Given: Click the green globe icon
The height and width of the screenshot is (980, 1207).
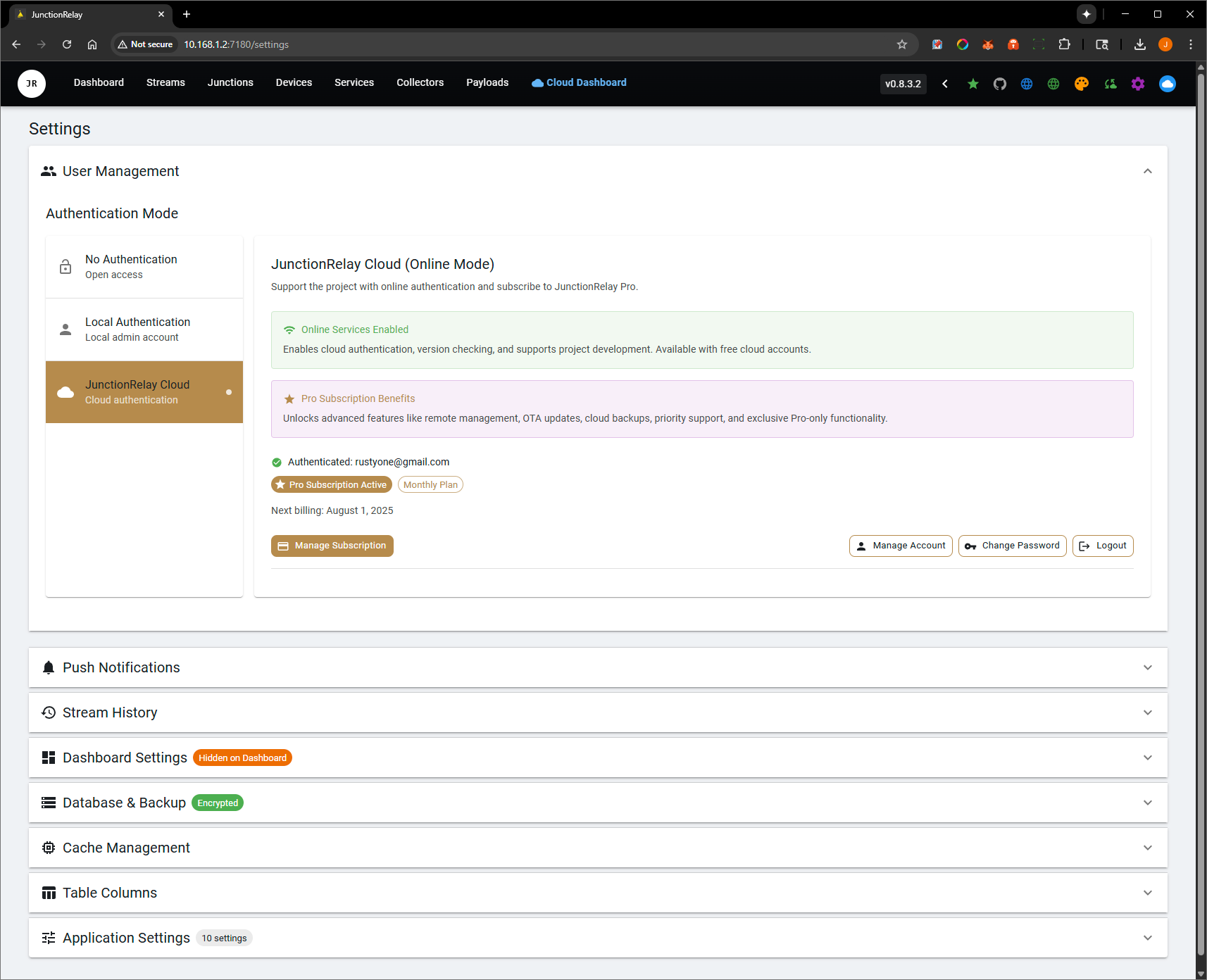Looking at the screenshot, I should pyautogui.click(x=1053, y=84).
